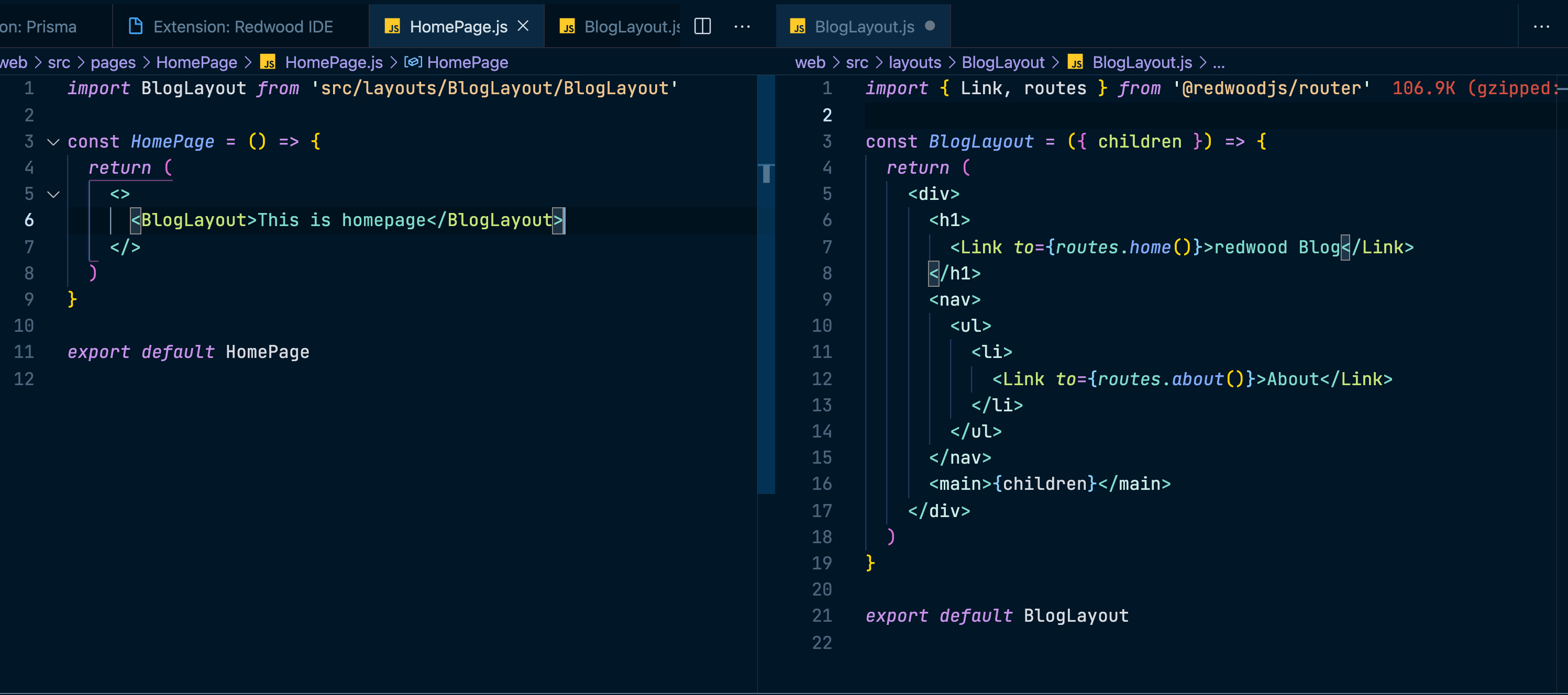Switch to HomePage.js tab

tap(457, 26)
